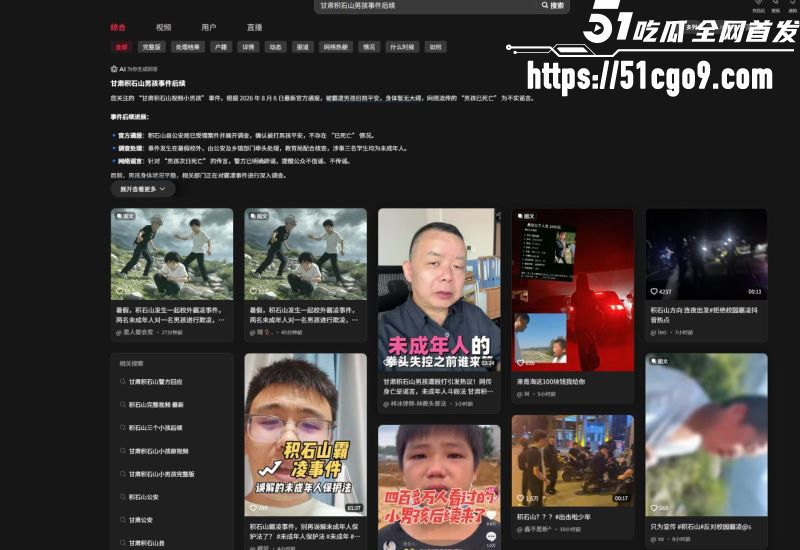Click search icon beside 甘肃积石山小孩原视频
The image size is (800, 550).
tap(122, 451)
